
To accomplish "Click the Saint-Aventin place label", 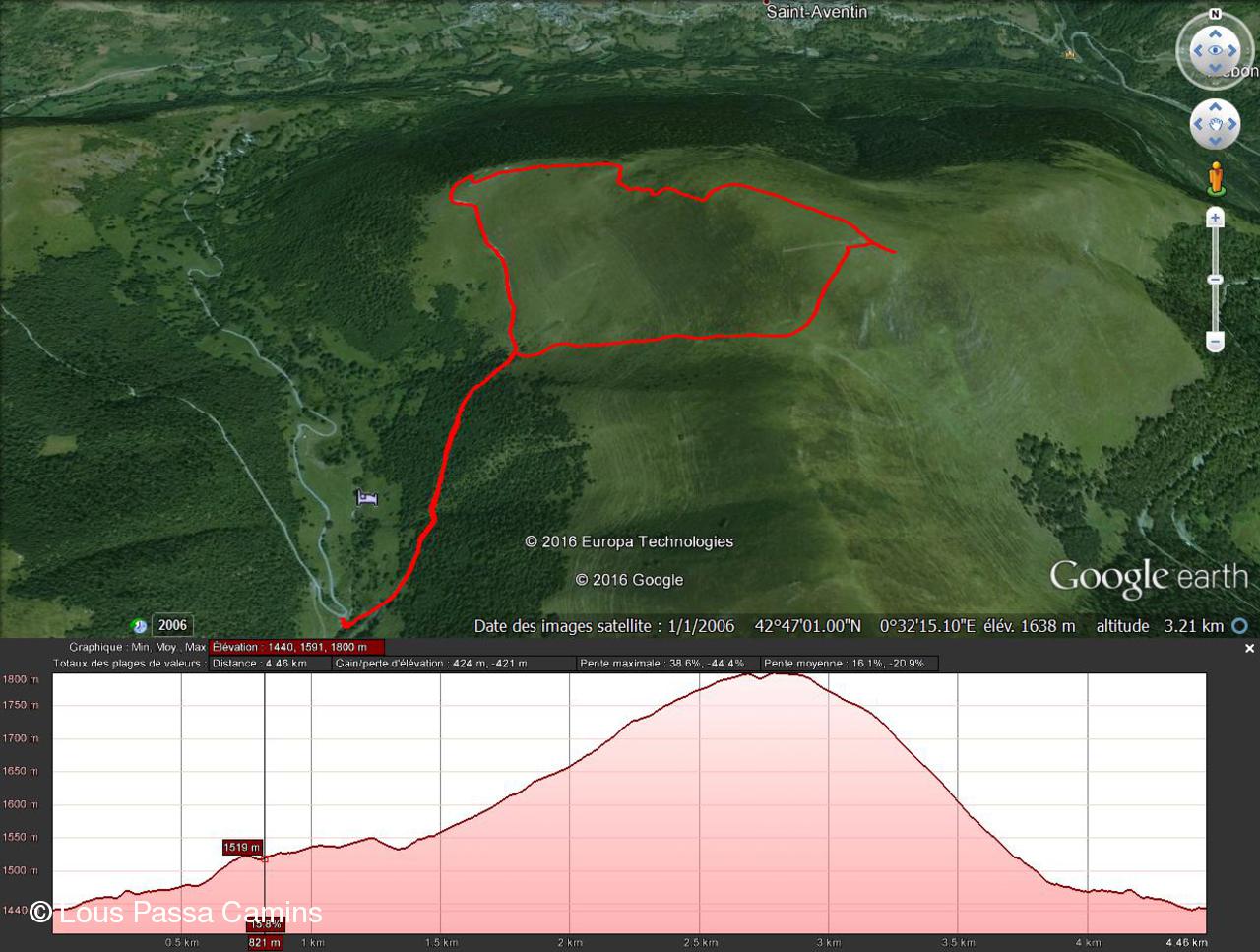I will [817, 12].
